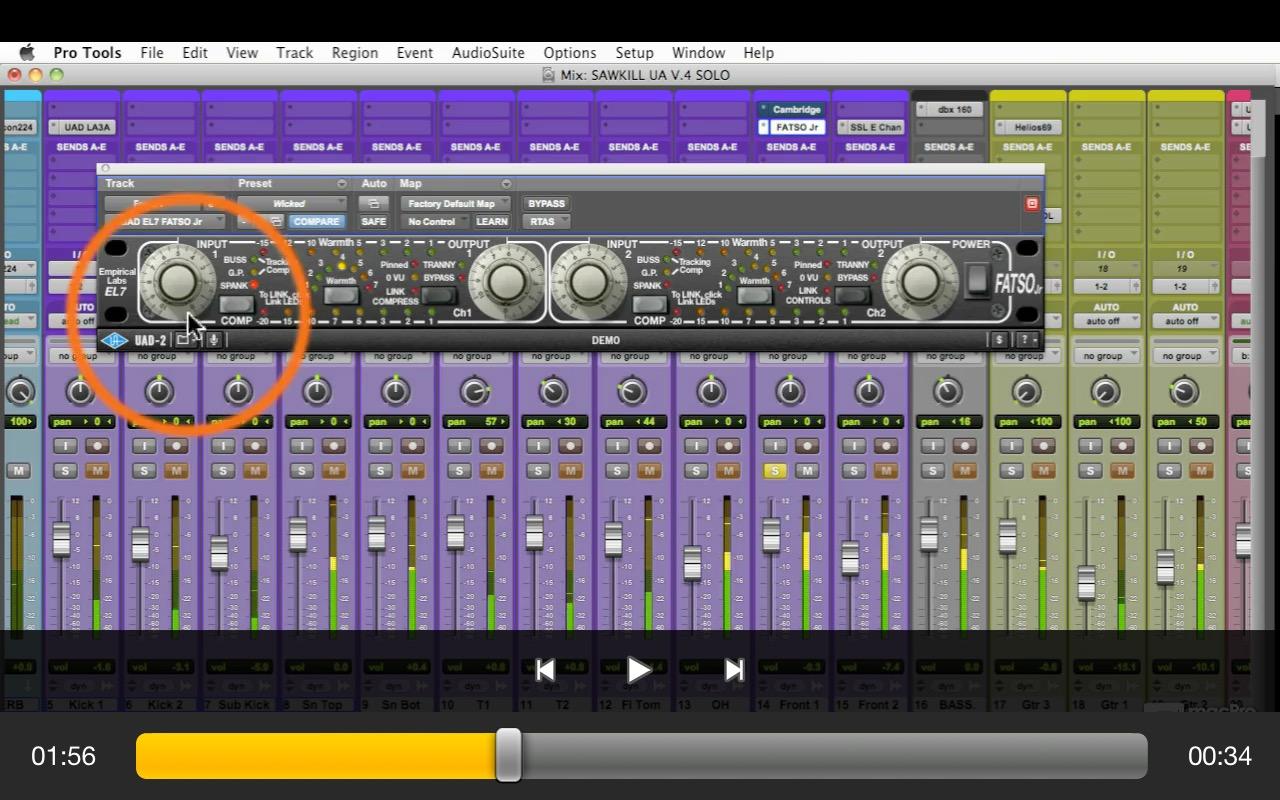Image resolution: width=1280 pixels, height=800 pixels.
Task: Toggle automation SAFE button
Action: coord(373,222)
